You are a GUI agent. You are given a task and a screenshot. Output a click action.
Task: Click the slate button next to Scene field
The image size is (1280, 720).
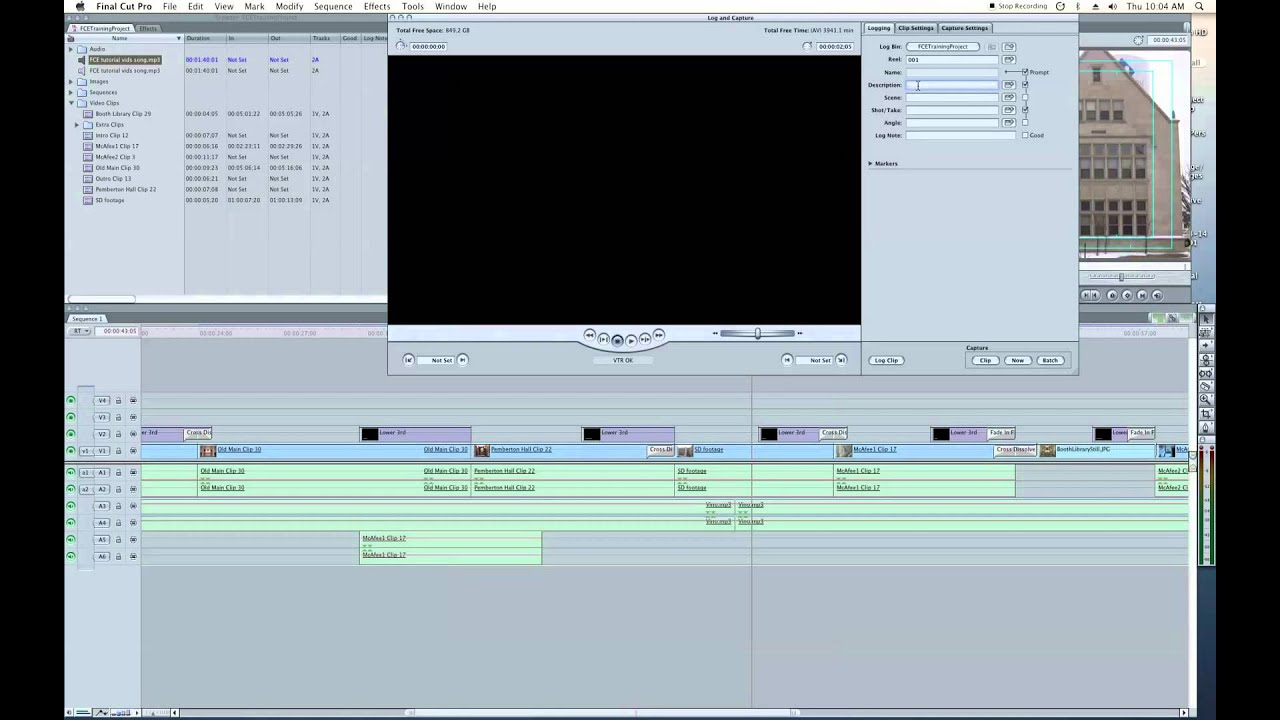pyautogui.click(x=1009, y=98)
